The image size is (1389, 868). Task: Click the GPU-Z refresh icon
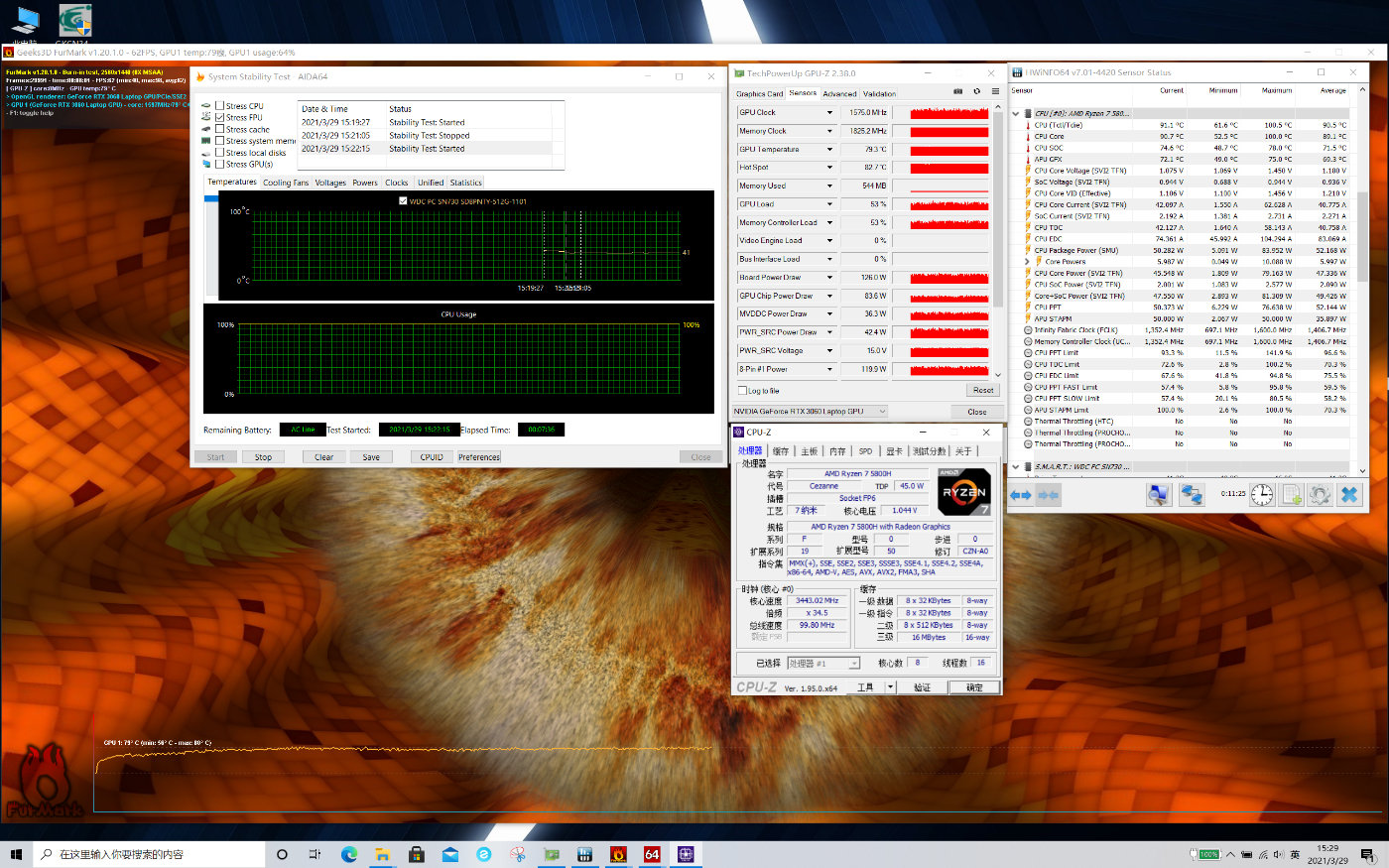pos(976,91)
